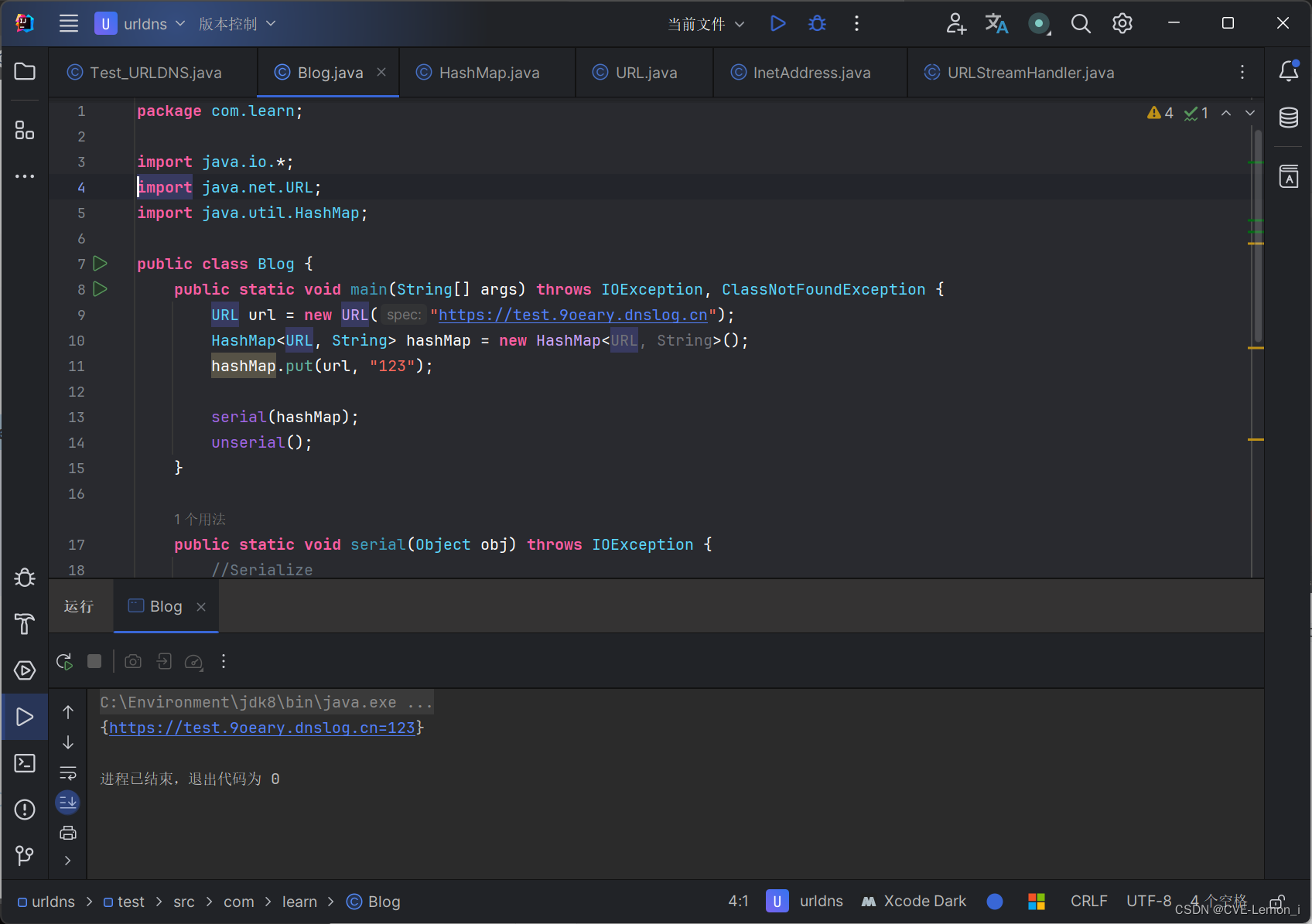
Task: Click the 1 个用法 usages hint
Action: (x=200, y=519)
